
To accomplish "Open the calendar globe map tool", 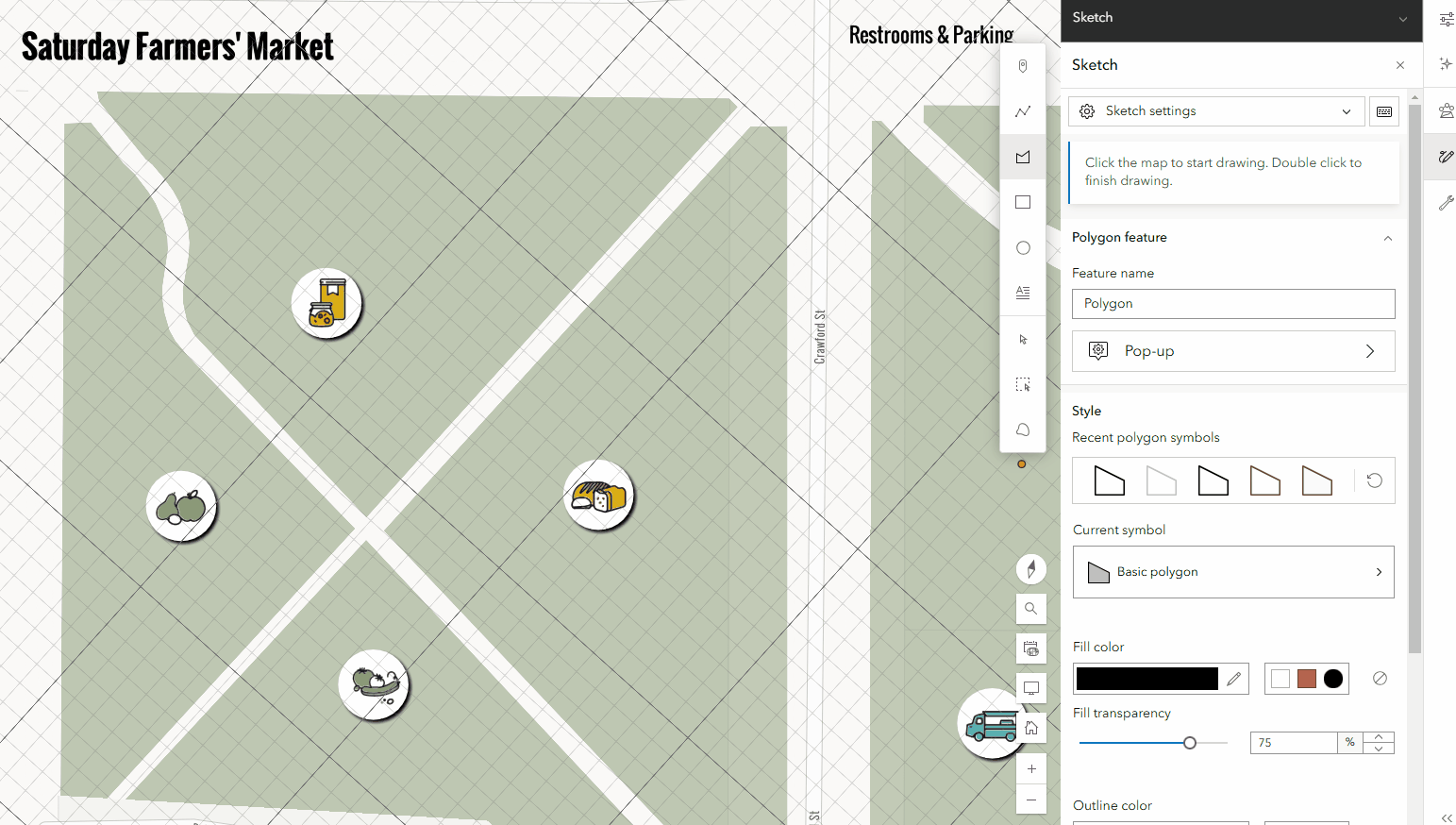I will [x=1031, y=648].
